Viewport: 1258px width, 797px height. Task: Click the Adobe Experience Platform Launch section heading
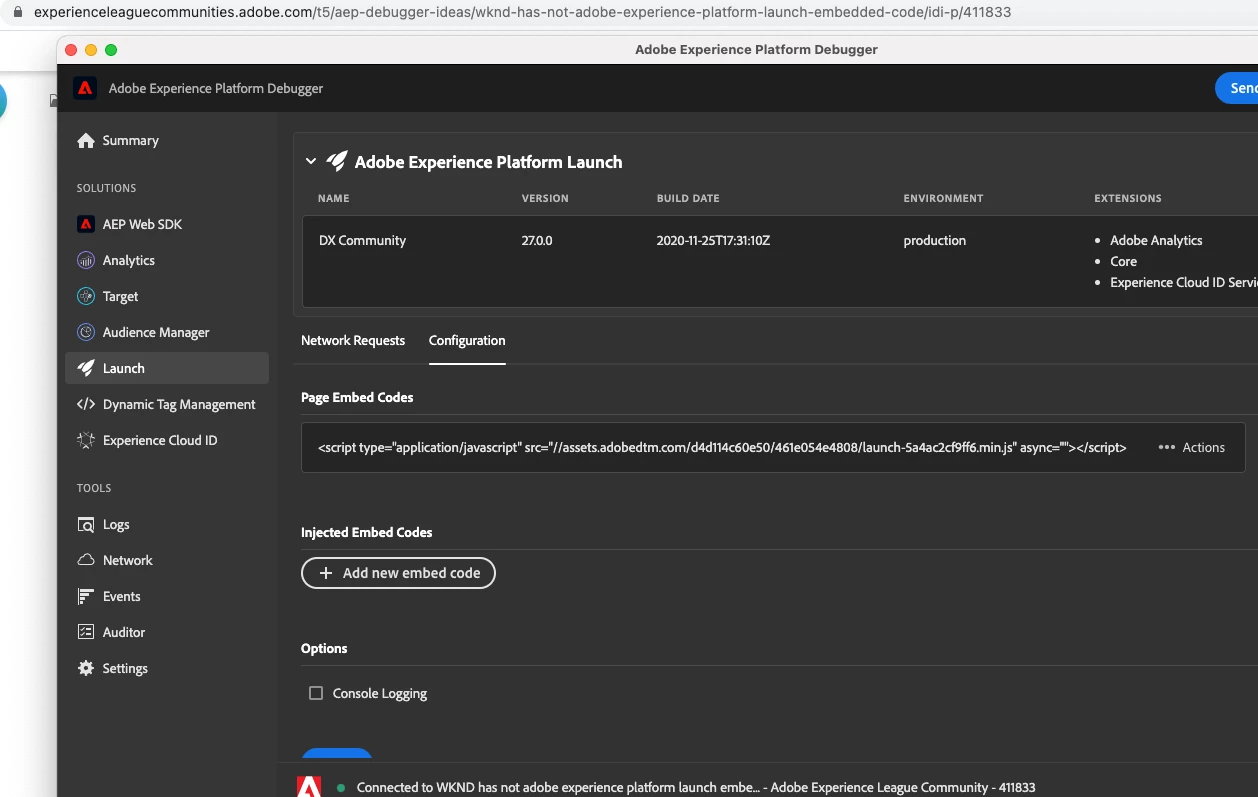click(x=488, y=162)
